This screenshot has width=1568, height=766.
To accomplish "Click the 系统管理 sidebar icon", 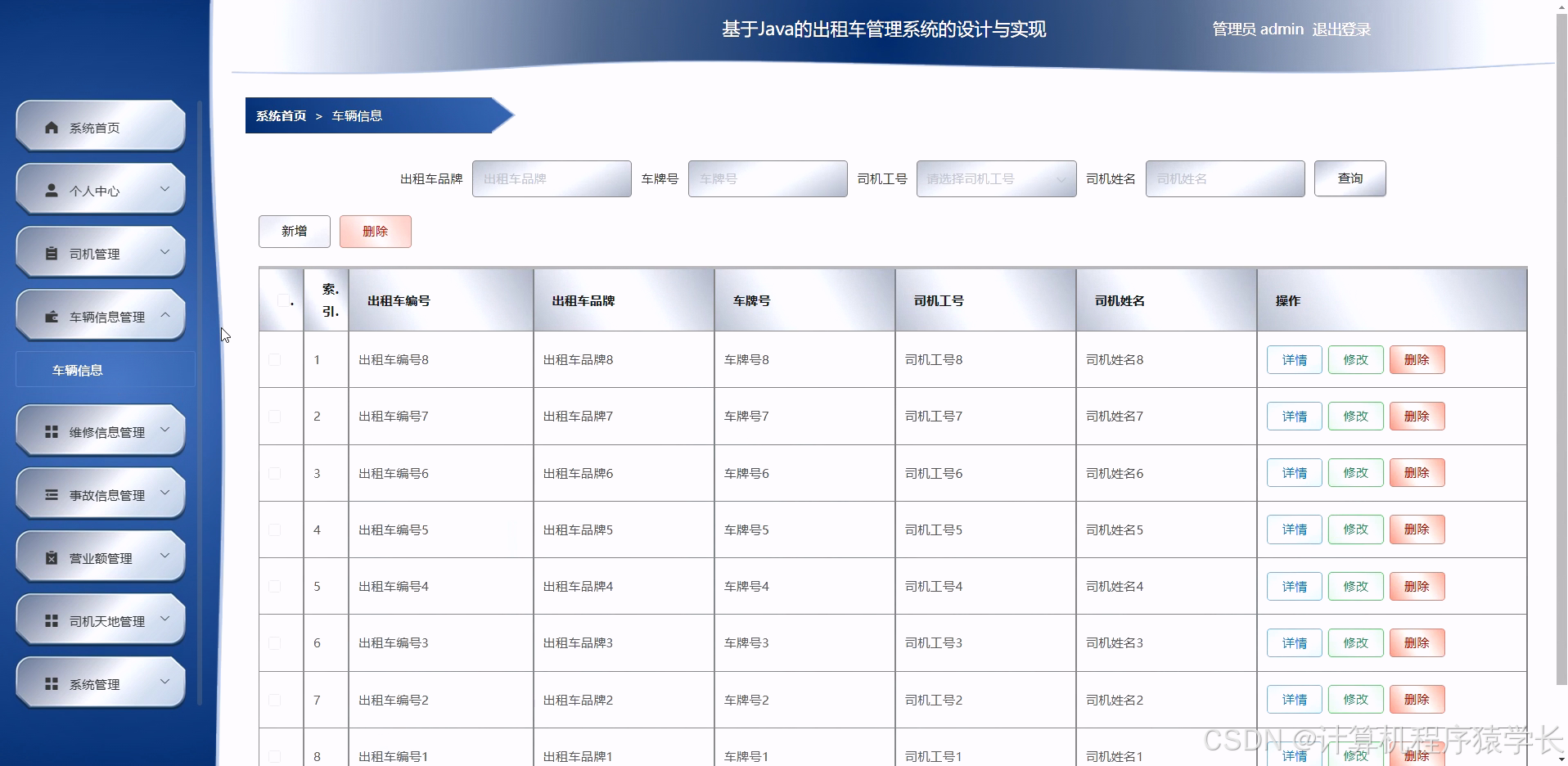I will [50, 683].
